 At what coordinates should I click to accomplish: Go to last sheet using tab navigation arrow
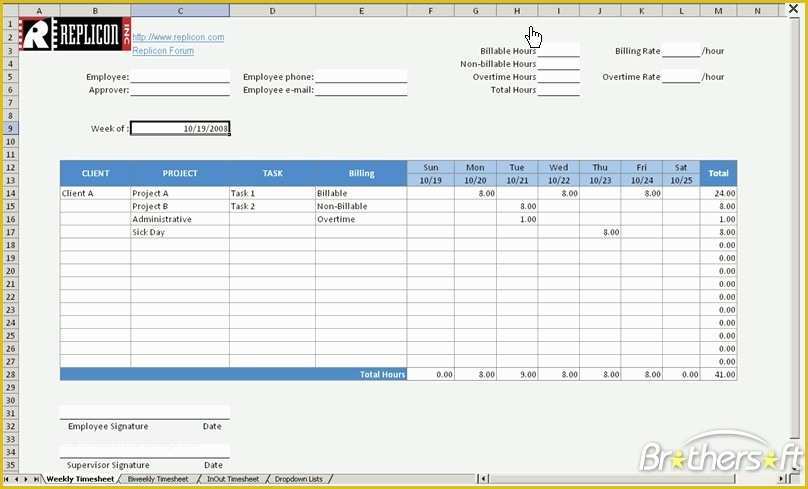(x=36, y=479)
